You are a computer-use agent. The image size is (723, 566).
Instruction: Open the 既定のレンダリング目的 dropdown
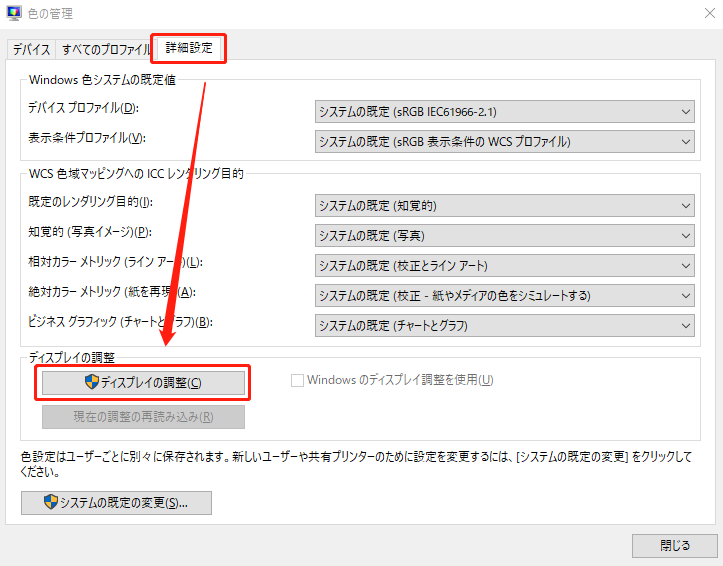click(x=504, y=206)
